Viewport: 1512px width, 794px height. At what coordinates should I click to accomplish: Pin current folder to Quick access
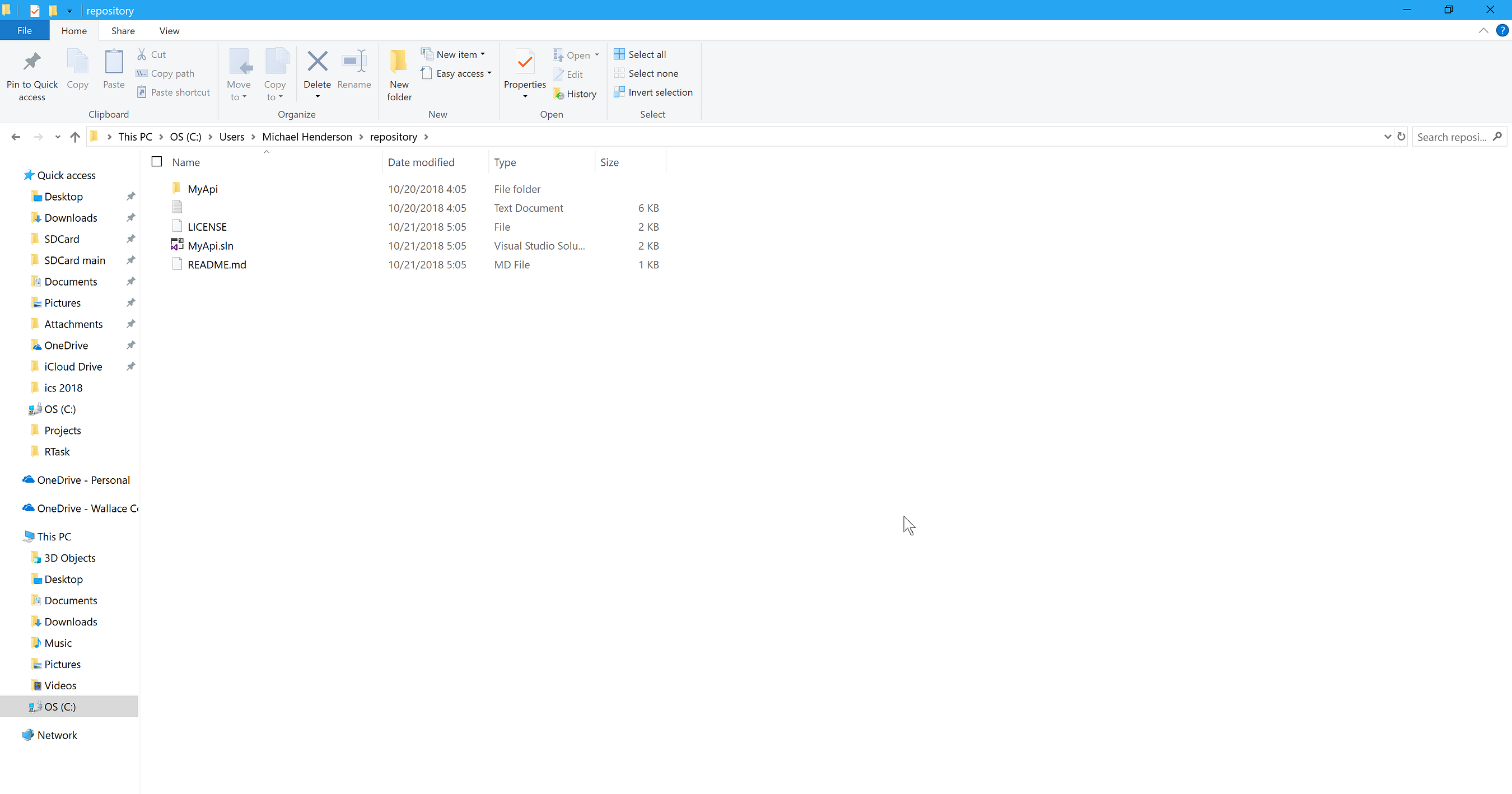pos(32,74)
